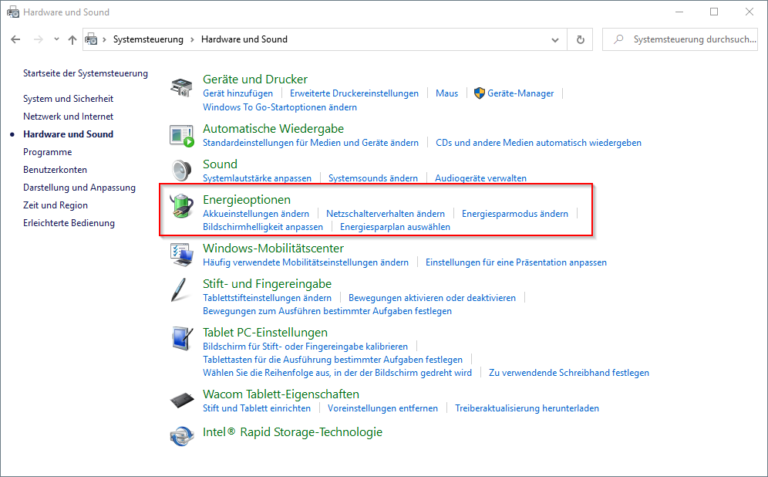Click the Stift- und Fingereingabe pen icon
Image resolution: width=768 pixels, height=477 pixels.
(x=179, y=290)
